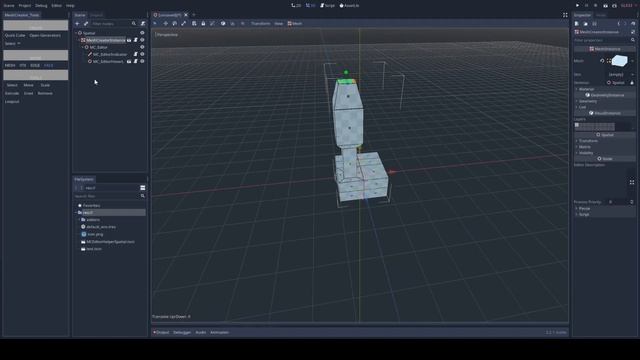Open the Debug menu
640x360 pixels.
(41, 6)
